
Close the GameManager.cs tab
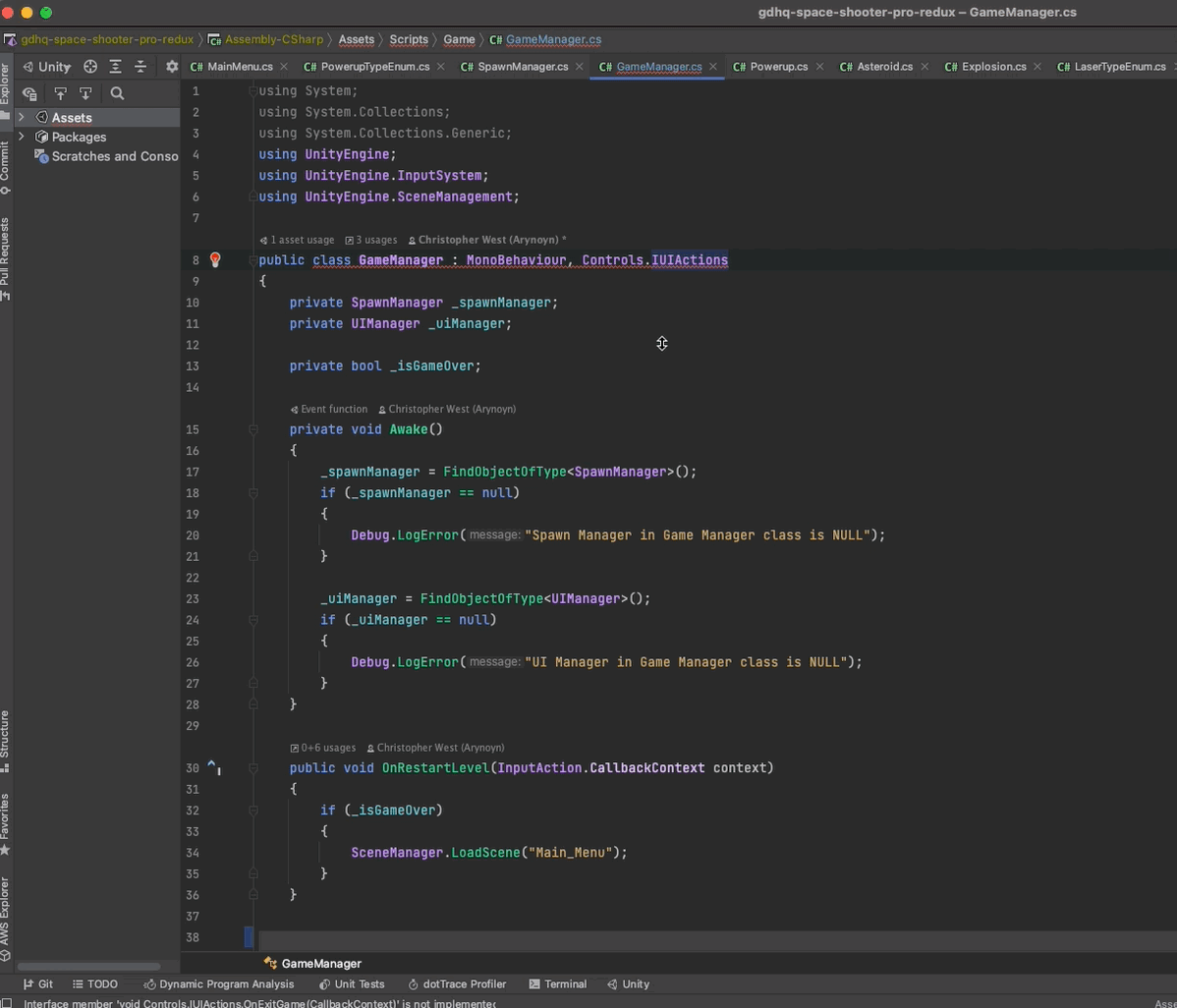pos(713,67)
